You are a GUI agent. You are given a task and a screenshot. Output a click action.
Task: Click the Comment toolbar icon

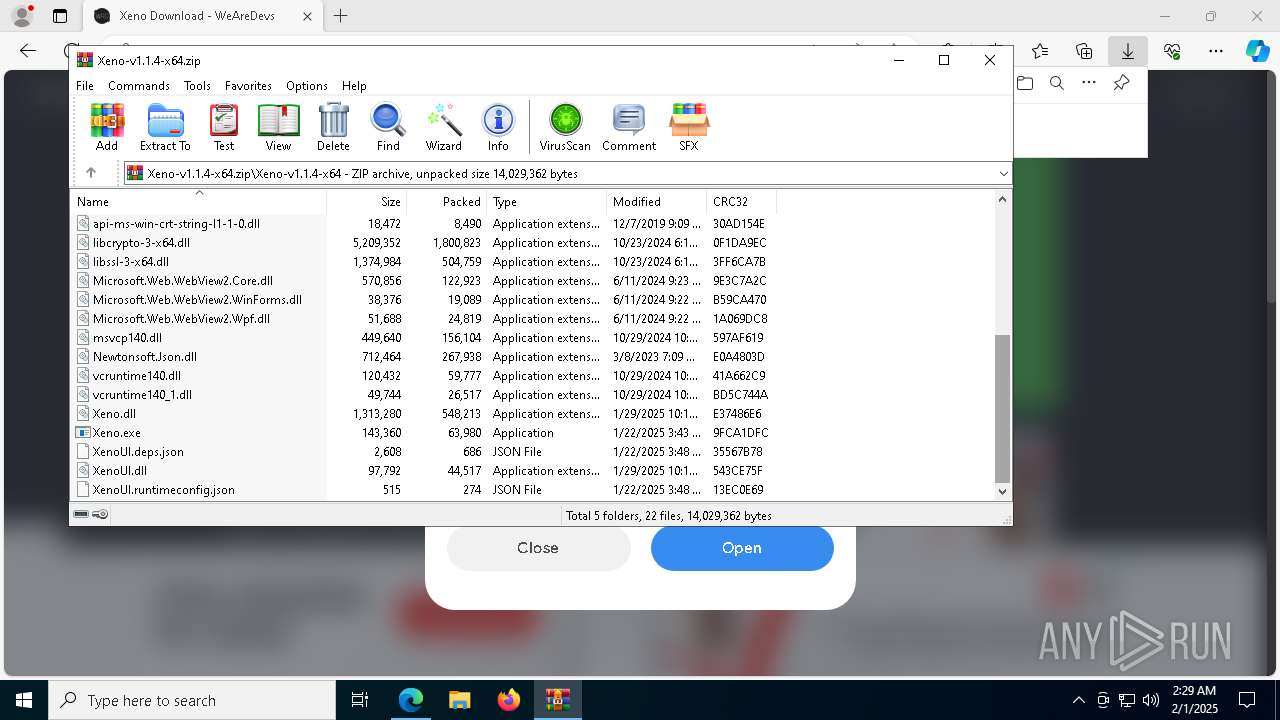[629, 127]
